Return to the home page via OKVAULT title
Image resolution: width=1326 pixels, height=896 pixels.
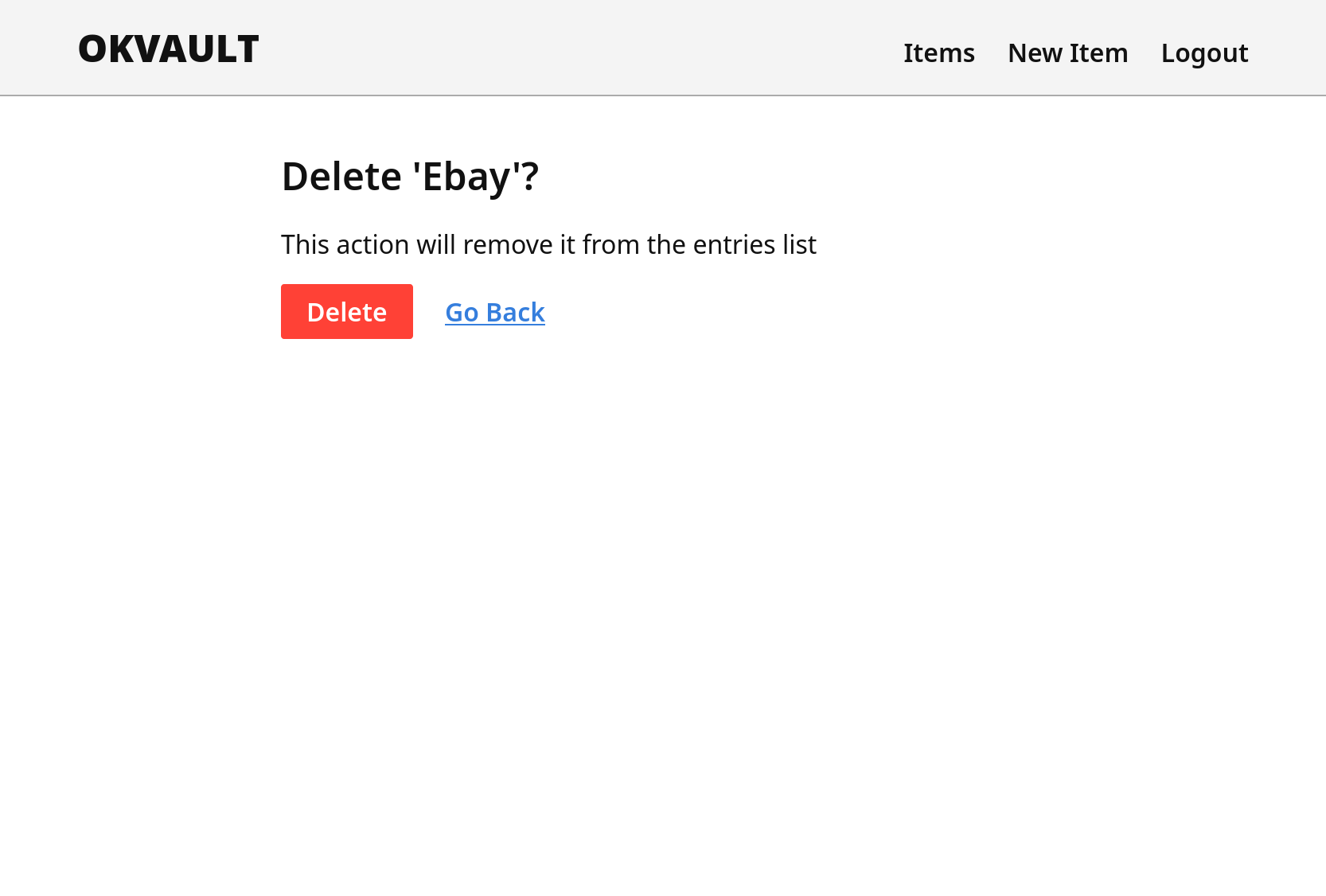tap(168, 49)
